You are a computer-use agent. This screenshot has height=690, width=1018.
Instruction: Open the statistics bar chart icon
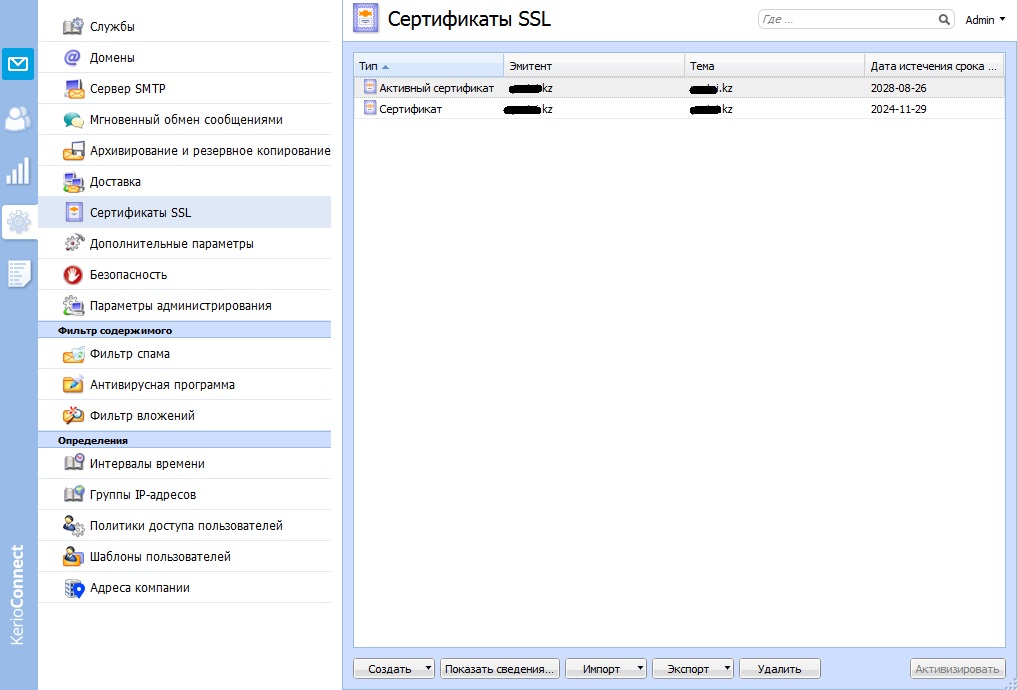tap(18, 171)
